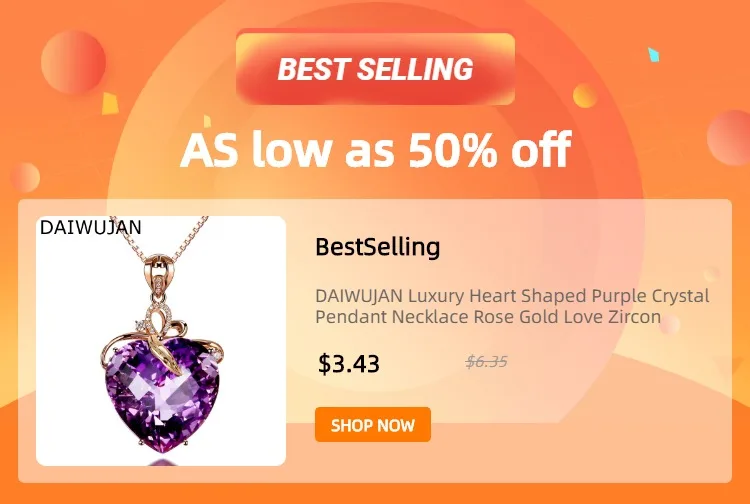The width and height of the screenshot is (750, 504).
Task: Click the BestSelling heading text
Action: pos(377,247)
